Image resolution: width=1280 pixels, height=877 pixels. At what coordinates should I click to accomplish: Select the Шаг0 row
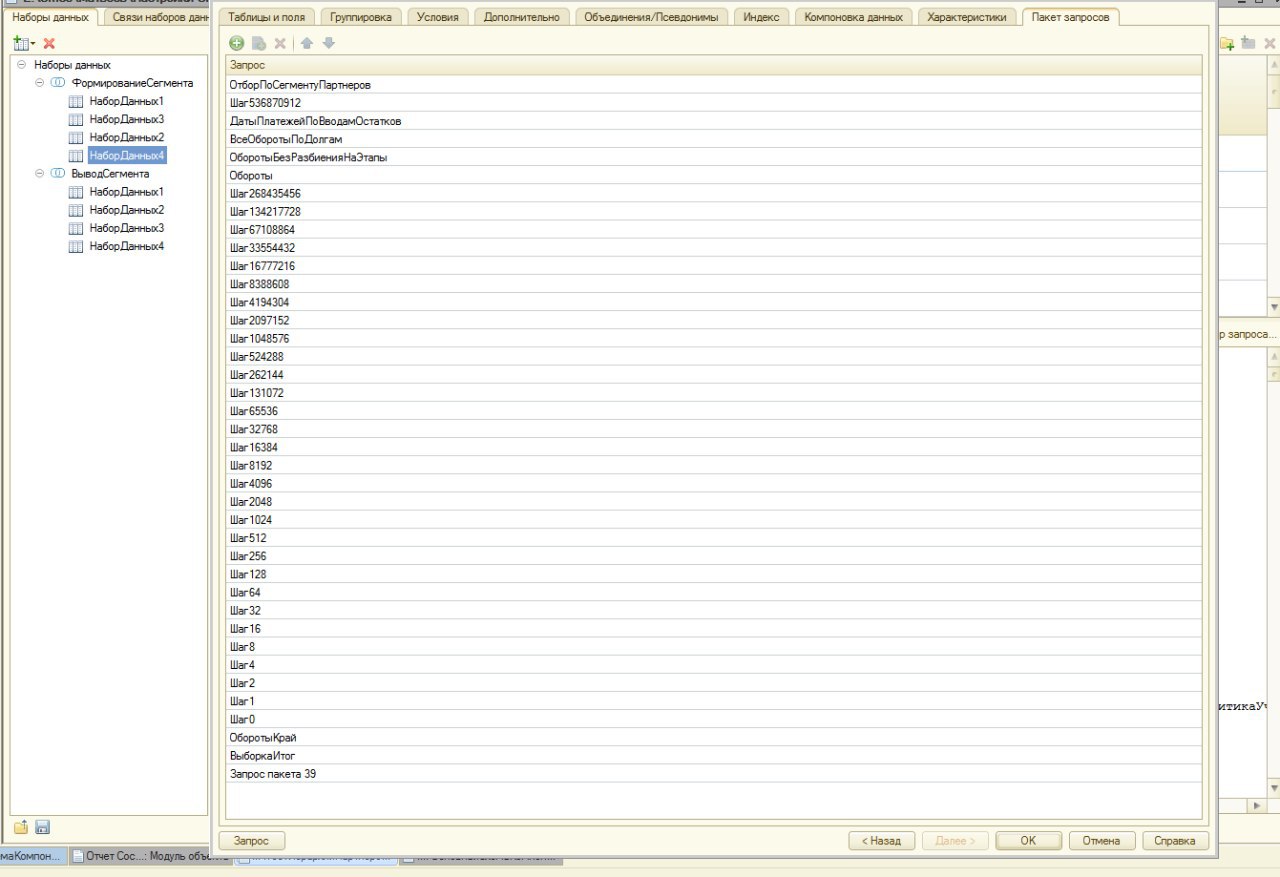click(714, 719)
